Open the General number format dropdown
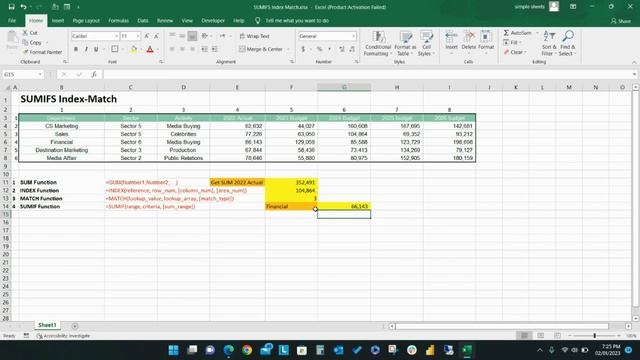This screenshot has height=360, width=640. 353,36
